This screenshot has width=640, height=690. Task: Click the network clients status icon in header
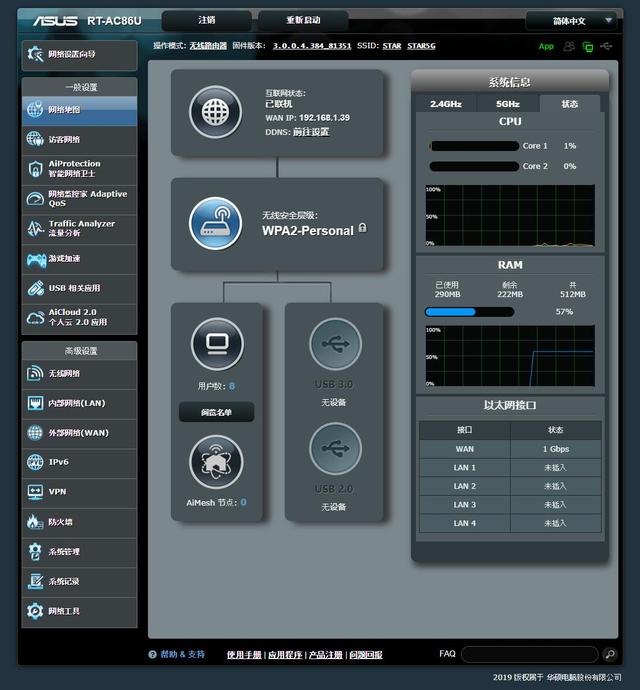[x=588, y=46]
